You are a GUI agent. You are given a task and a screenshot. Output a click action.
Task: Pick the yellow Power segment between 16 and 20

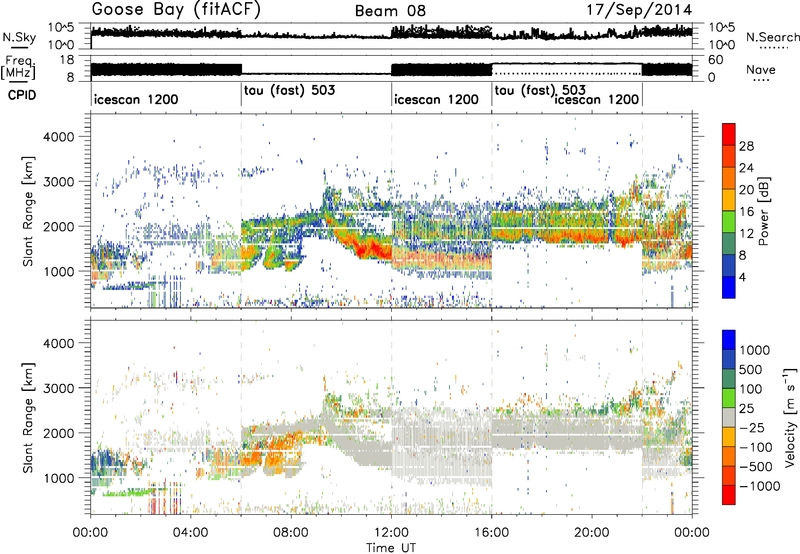coord(729,200)
